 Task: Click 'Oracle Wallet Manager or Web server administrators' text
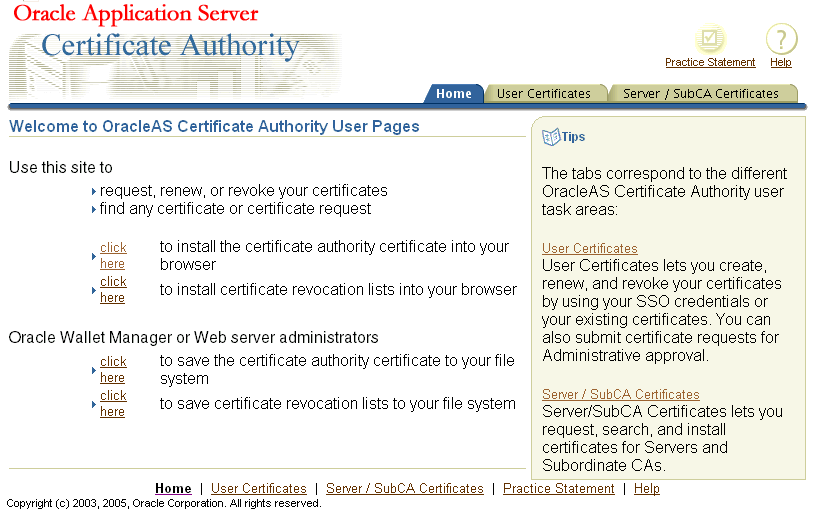point(194,337)
